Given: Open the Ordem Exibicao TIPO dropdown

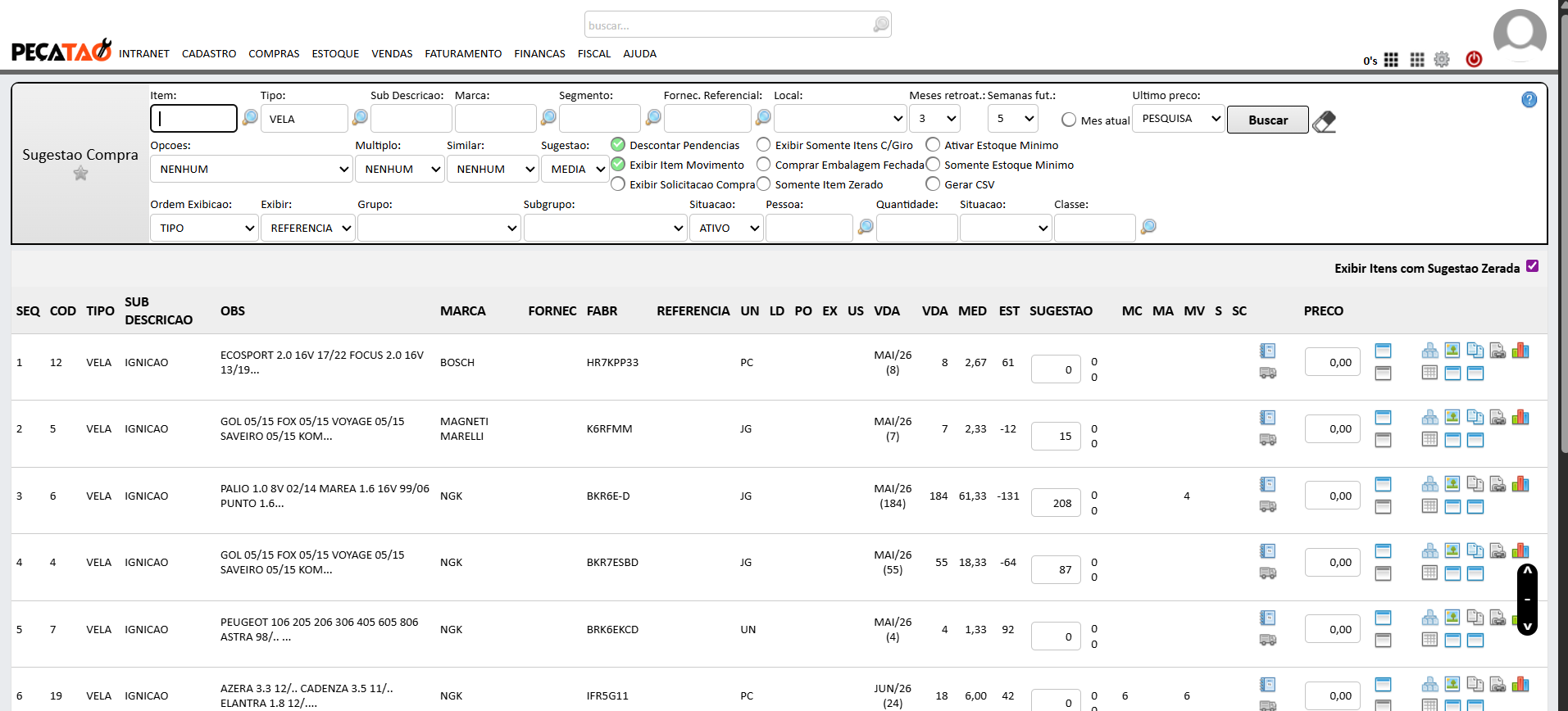Looking at the screenshot, I should click(204, 229).
